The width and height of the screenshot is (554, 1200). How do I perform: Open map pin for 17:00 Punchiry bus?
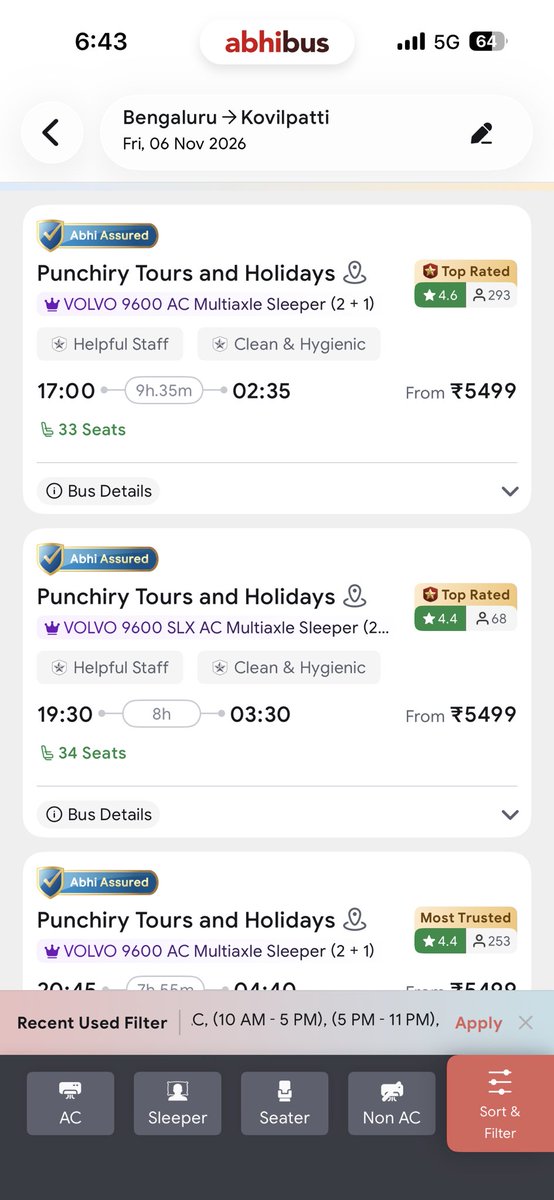[354, 273]
